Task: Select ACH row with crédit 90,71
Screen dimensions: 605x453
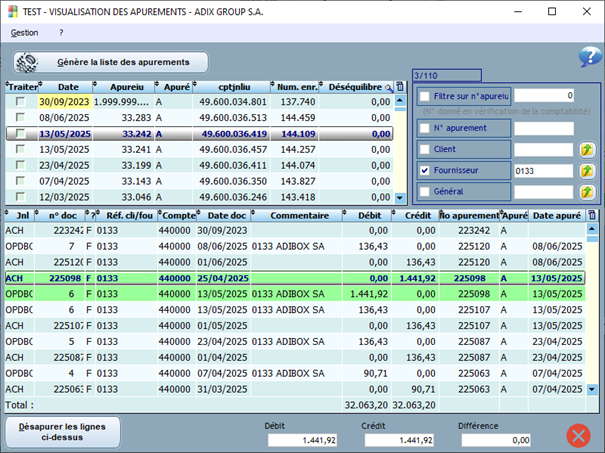Action: tap(295, 389)
